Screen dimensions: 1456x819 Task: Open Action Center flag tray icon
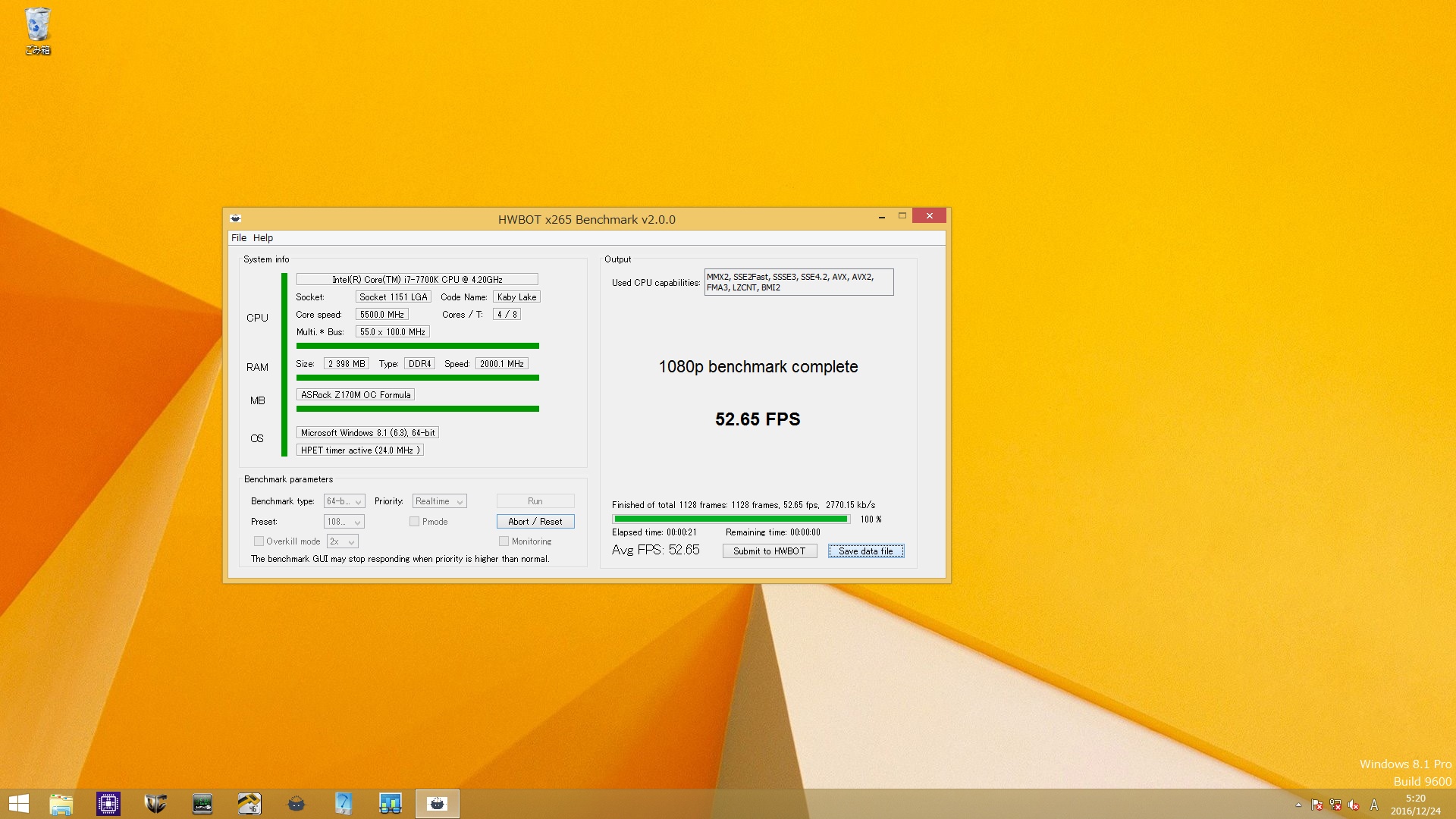click(1317, 805)
